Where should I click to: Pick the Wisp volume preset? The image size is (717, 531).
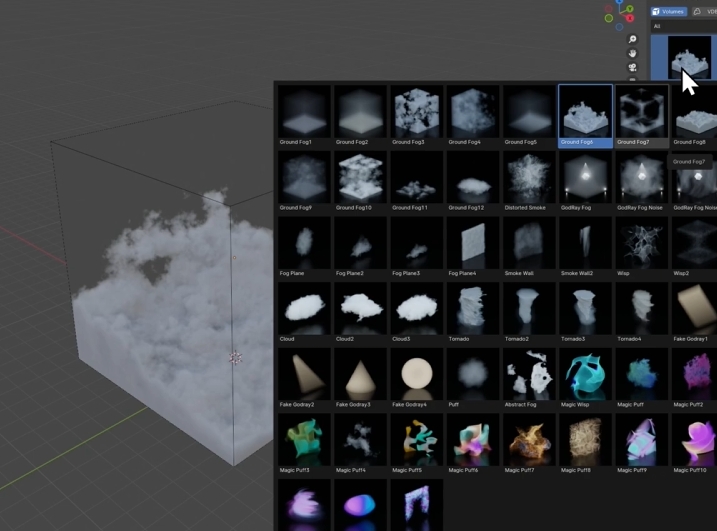642,247
